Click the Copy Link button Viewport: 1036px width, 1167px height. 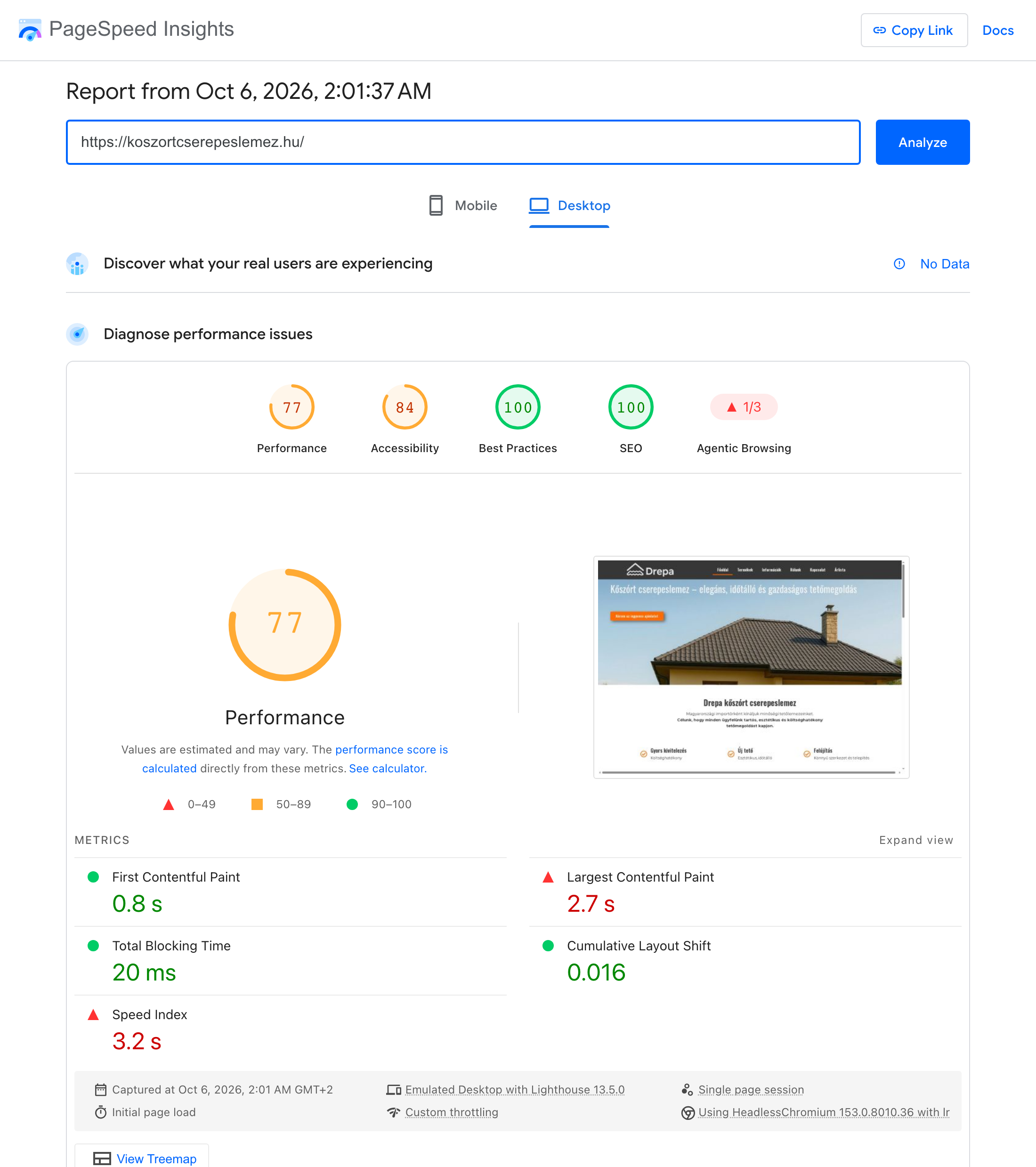click(914, 30)
